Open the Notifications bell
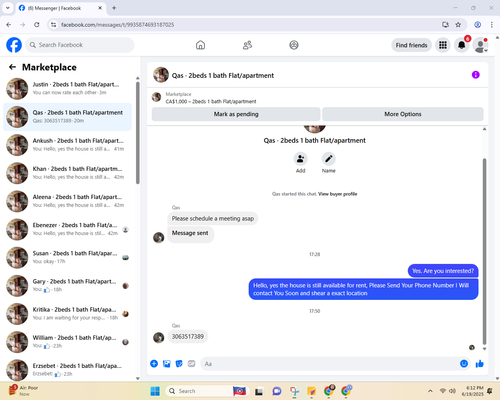Image resolution: width=500 pixels, height=400 pixels. 462,45
